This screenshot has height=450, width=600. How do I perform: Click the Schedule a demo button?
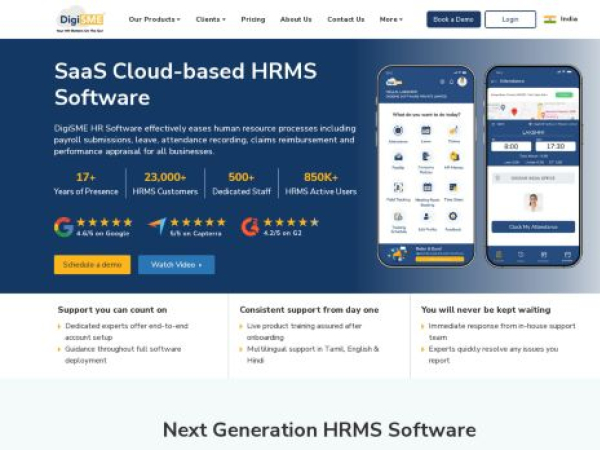(92, 264)
